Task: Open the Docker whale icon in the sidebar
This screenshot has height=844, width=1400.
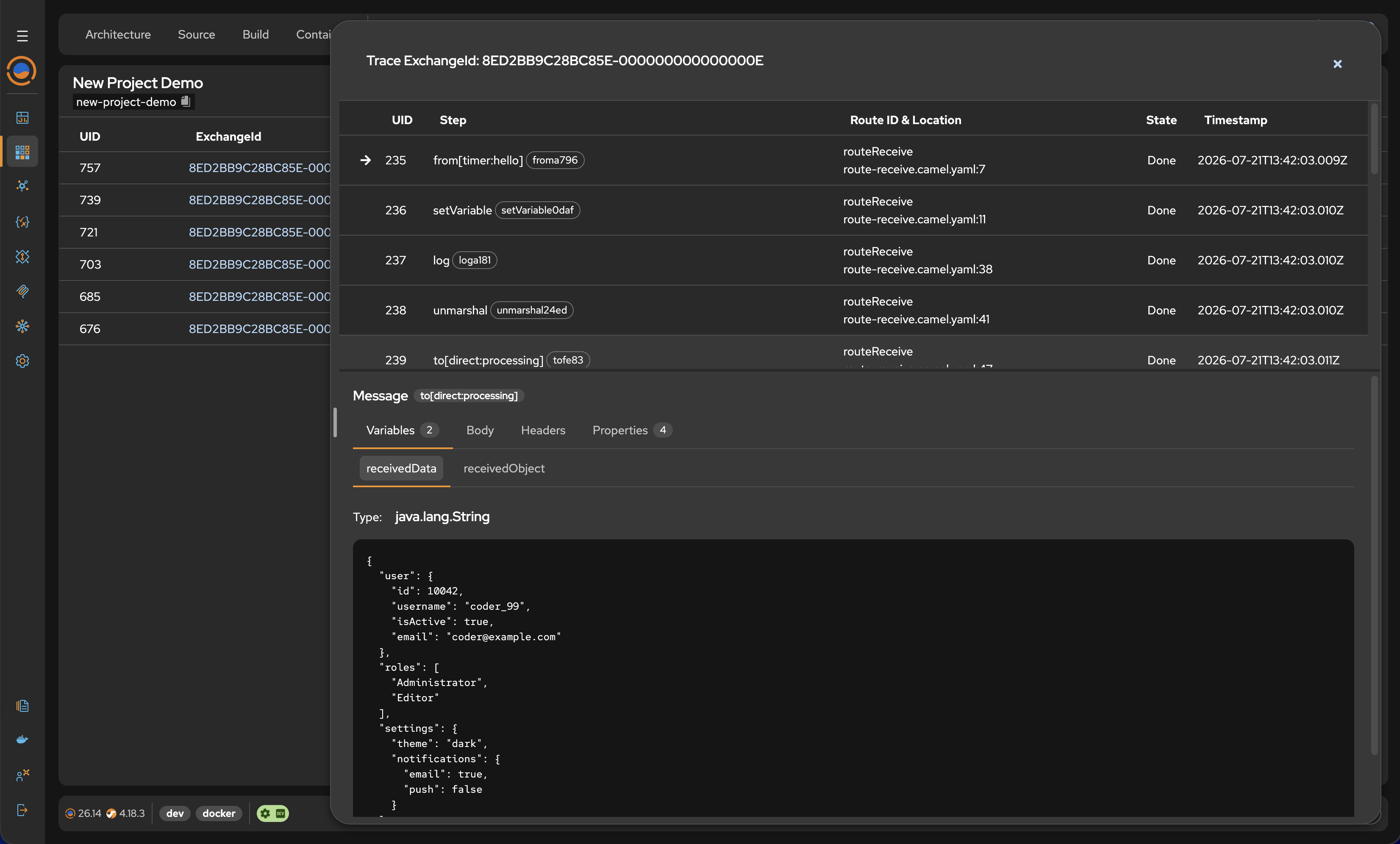Action: tap(22, 739)
